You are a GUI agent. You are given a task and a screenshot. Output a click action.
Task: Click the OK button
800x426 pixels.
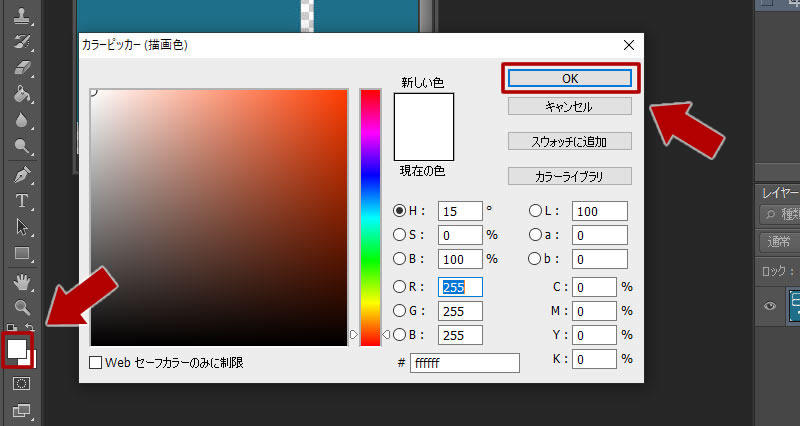[x=570, y=79]
